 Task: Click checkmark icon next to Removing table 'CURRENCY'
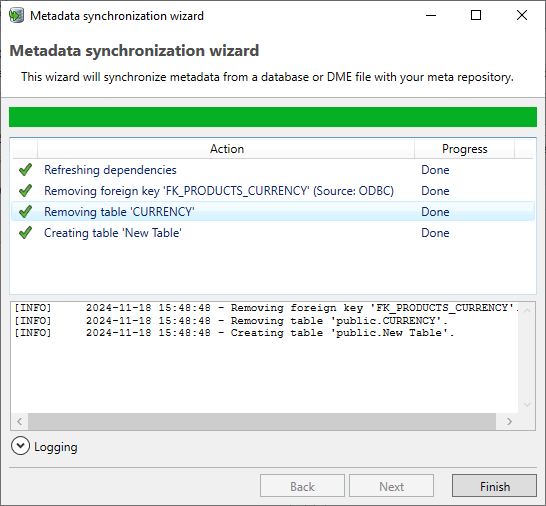(25, 212)
